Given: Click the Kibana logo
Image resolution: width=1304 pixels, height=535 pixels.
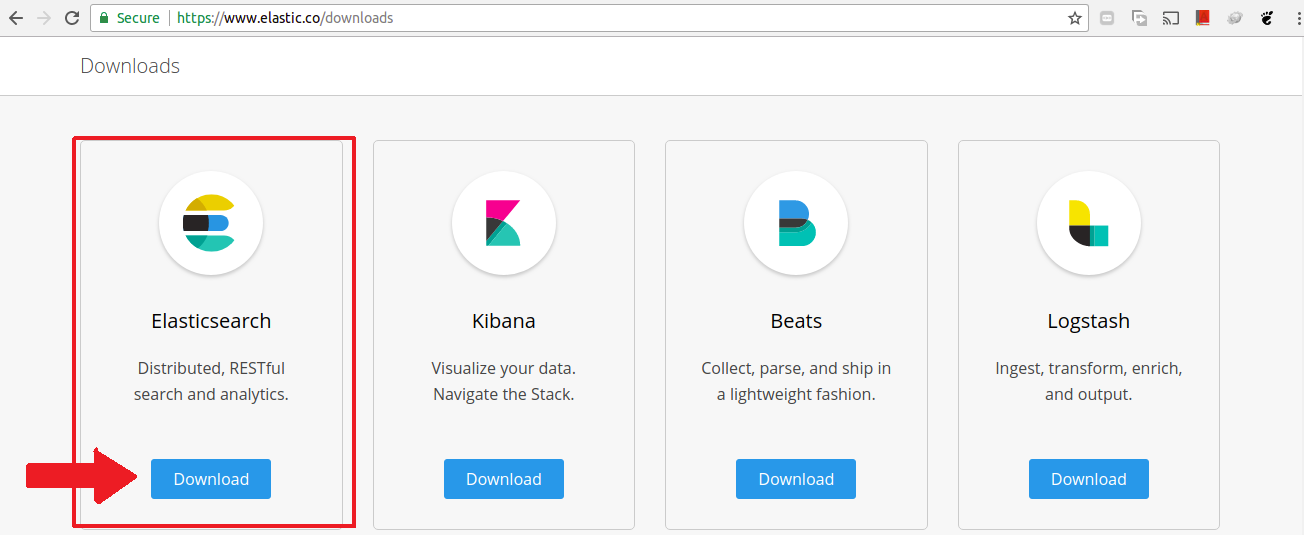Looking at the screenshot, I should click(x=503, y=223).
